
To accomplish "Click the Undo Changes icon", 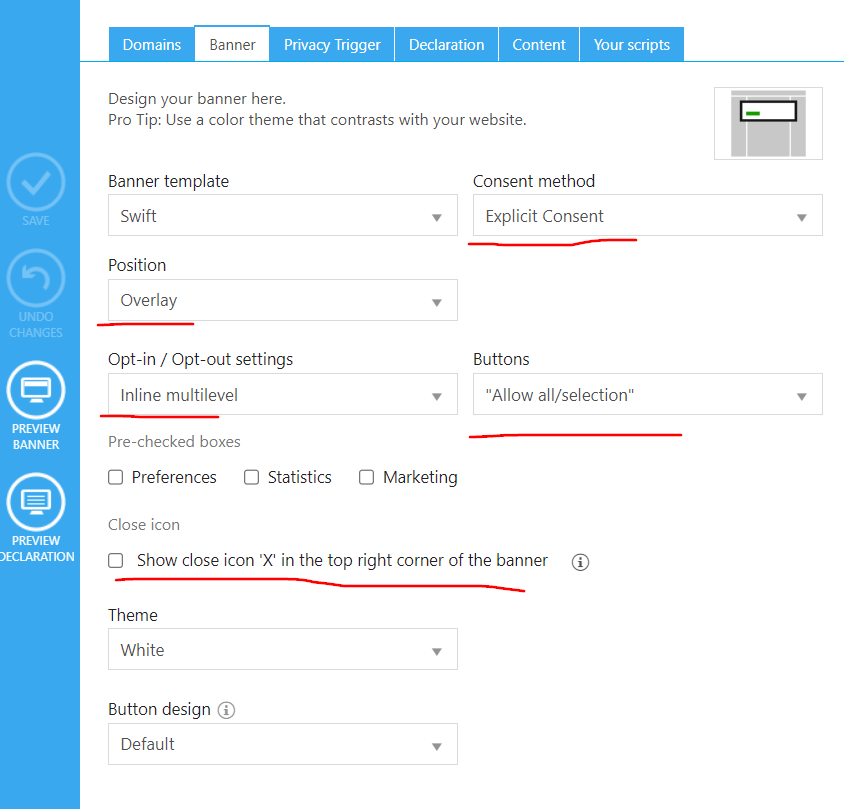I will 36,279.
